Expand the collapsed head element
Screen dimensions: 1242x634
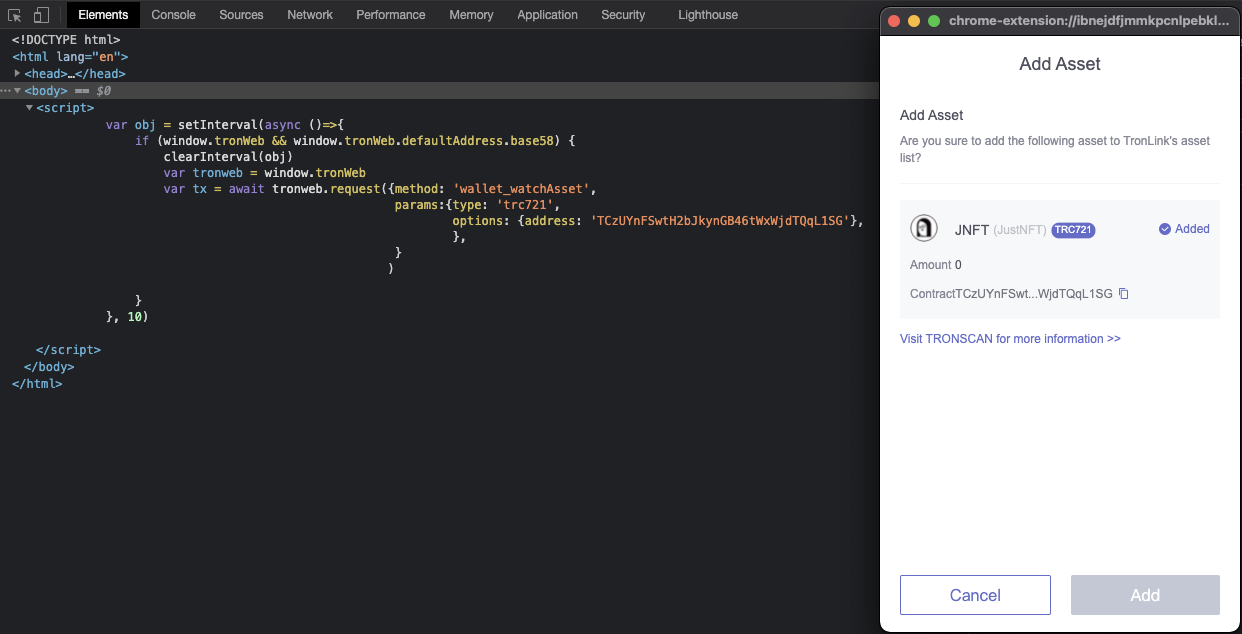click(x=17, y=74)
